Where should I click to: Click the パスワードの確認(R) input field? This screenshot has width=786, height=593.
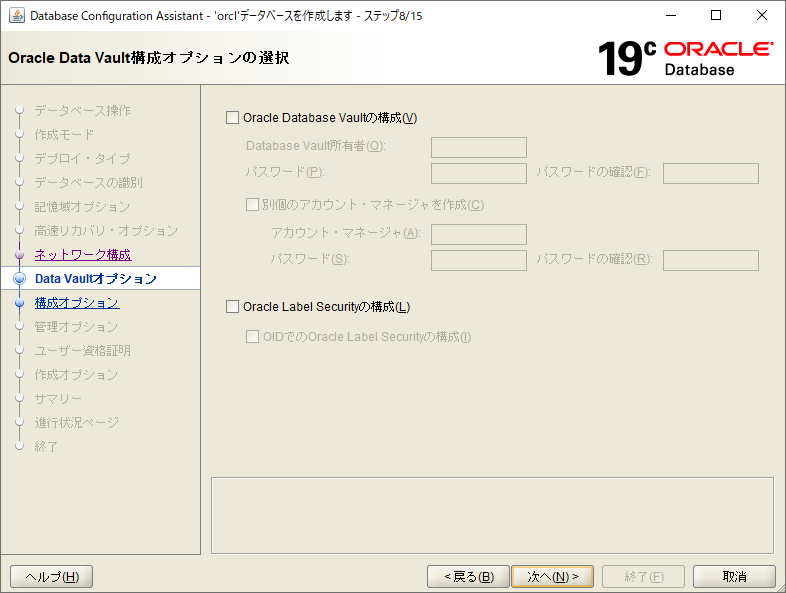click(x=710, y=260)
